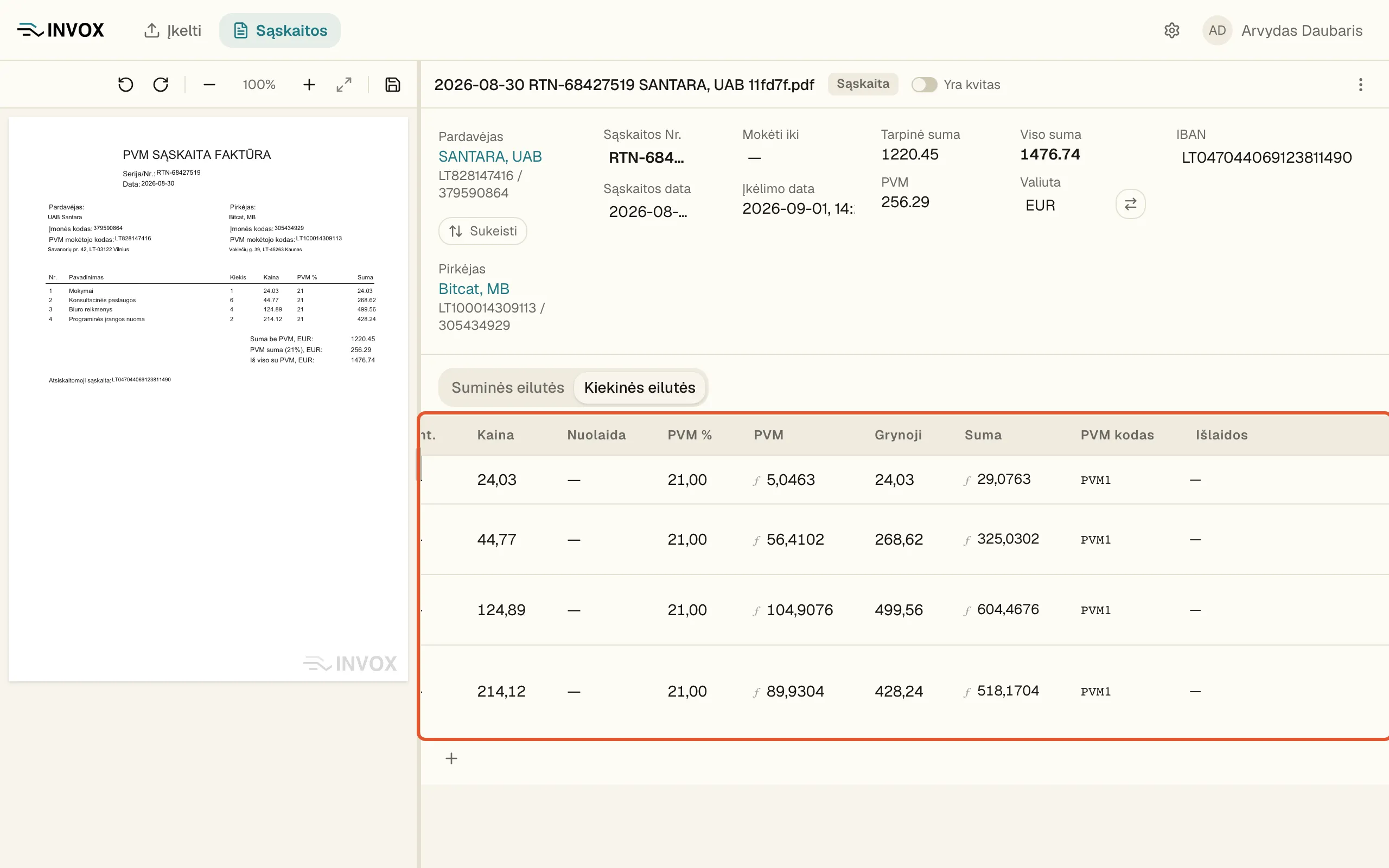Viewport: 1389px width, 868px height.
Task: Click the currency exchange arrows icon
Action: pyautogui.click(x=1130, y=204)
